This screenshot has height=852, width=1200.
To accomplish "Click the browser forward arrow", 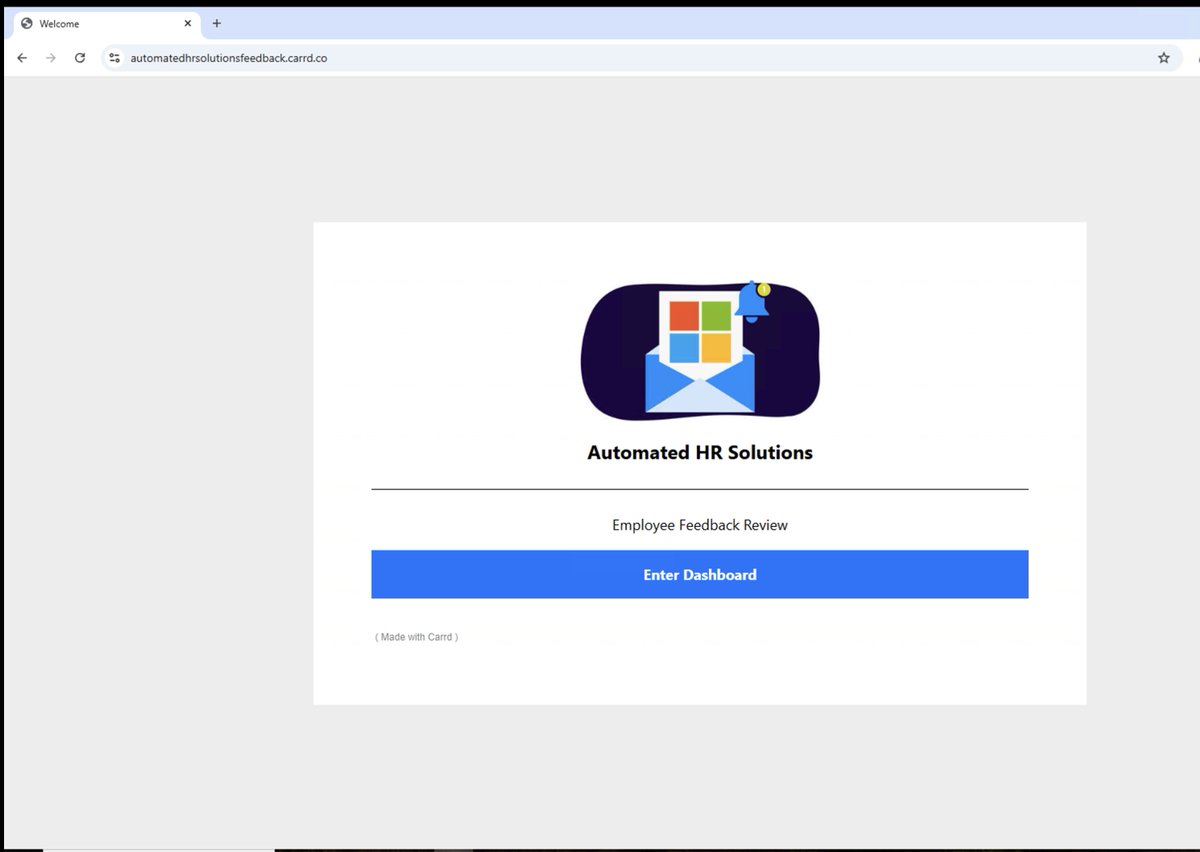I will click(51, 58).
